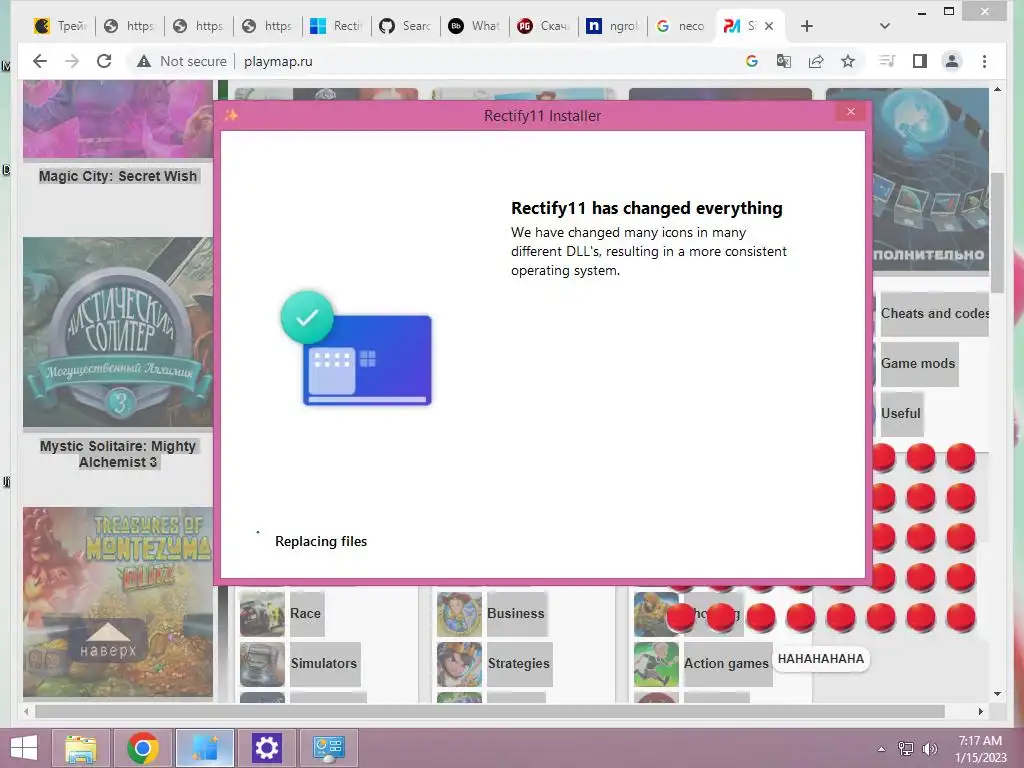Viewport: 1024px width, 768px height.
Task: Click Treasures of Montezuma game thumbnail
Action: coord(118,601)
